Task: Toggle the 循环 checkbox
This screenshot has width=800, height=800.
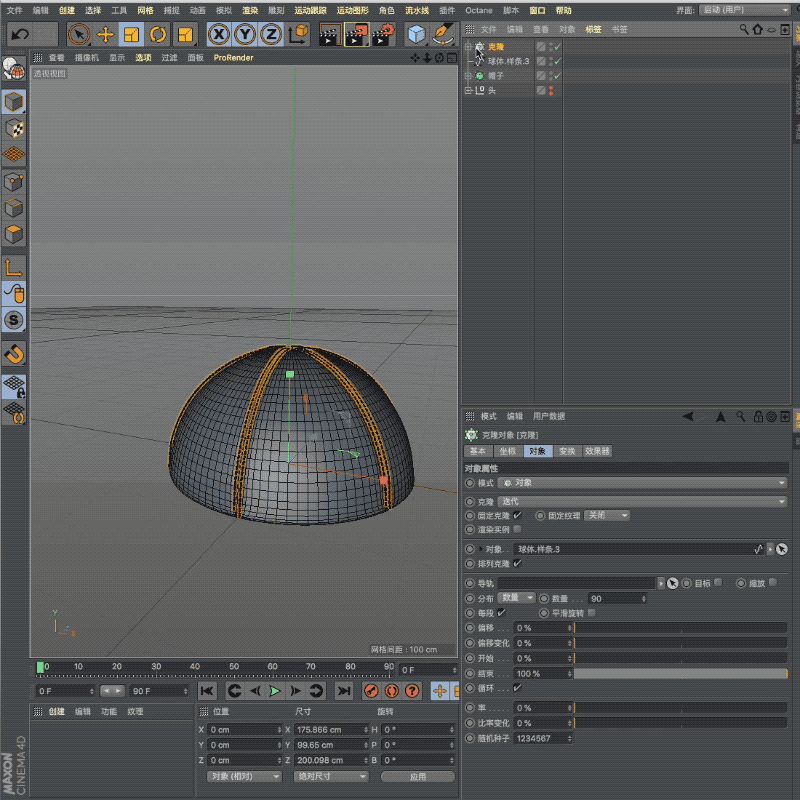Action: point(517,688)
